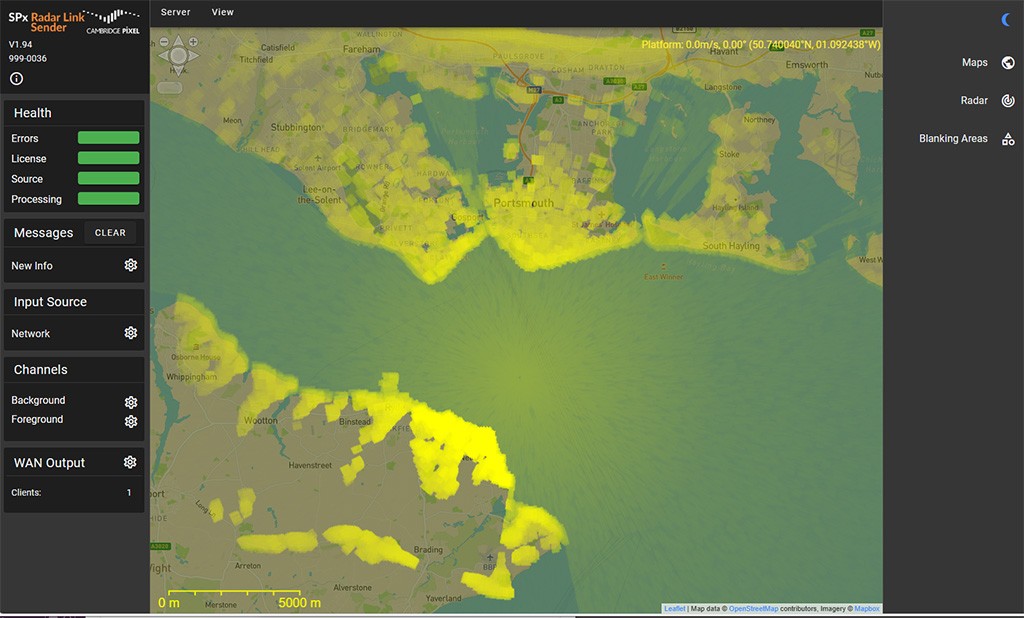Click the Radar sweep icon
Screen dimensions: 1024x618
click(1007, 101)
